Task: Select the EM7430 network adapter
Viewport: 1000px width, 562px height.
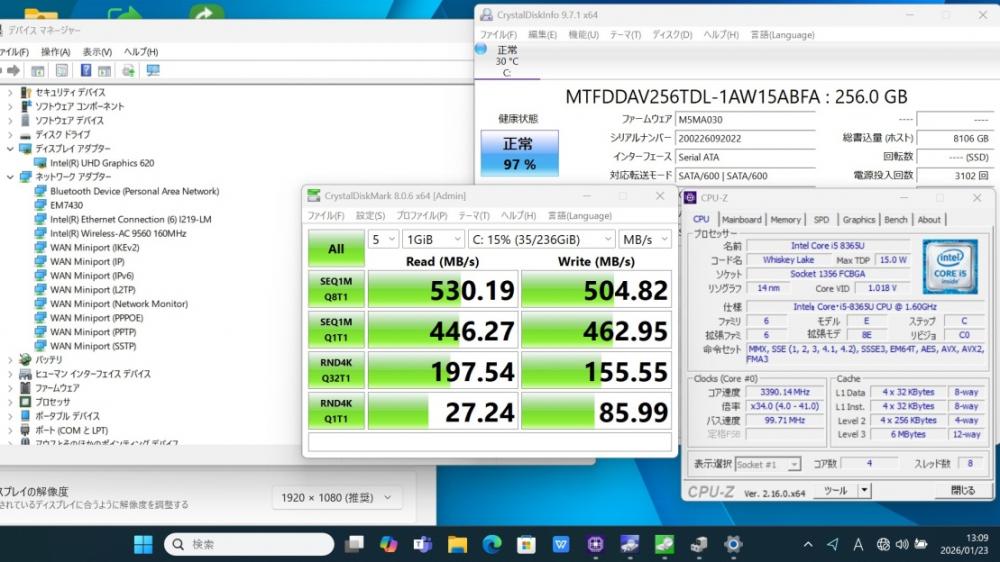Action: 66,205
